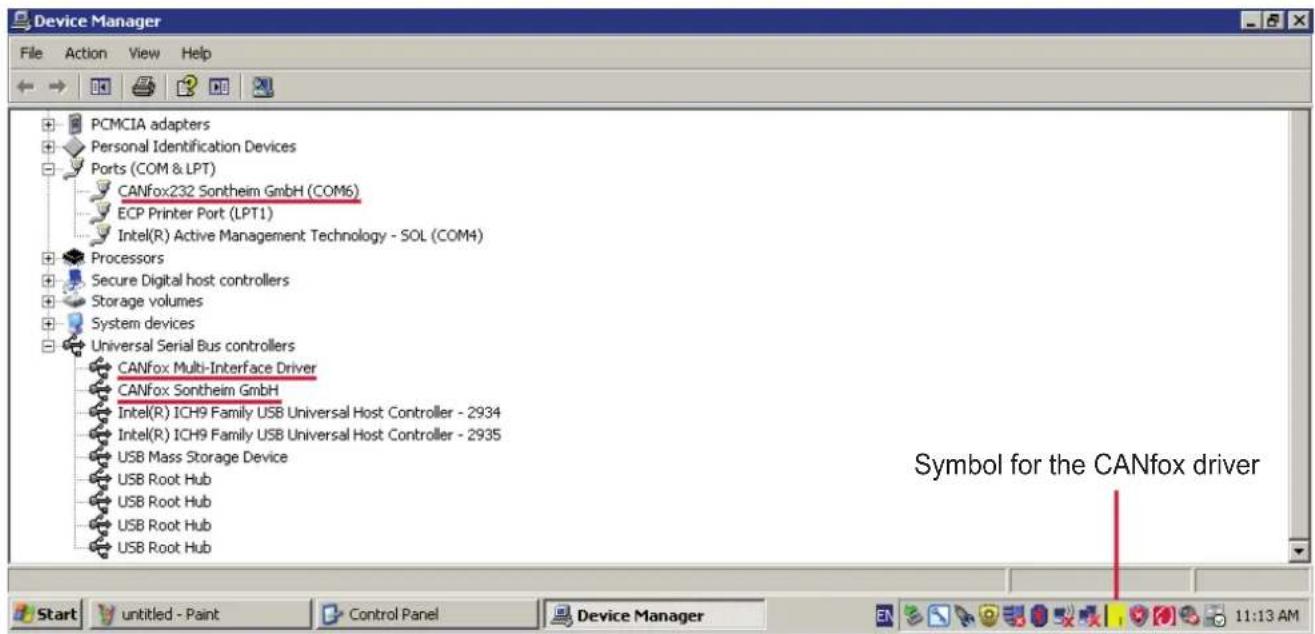Collapse the Ports (COM & LPT) node
The height and width of the screenshot is (634, 1315).
pyautogui.click(x=47, y=169)
